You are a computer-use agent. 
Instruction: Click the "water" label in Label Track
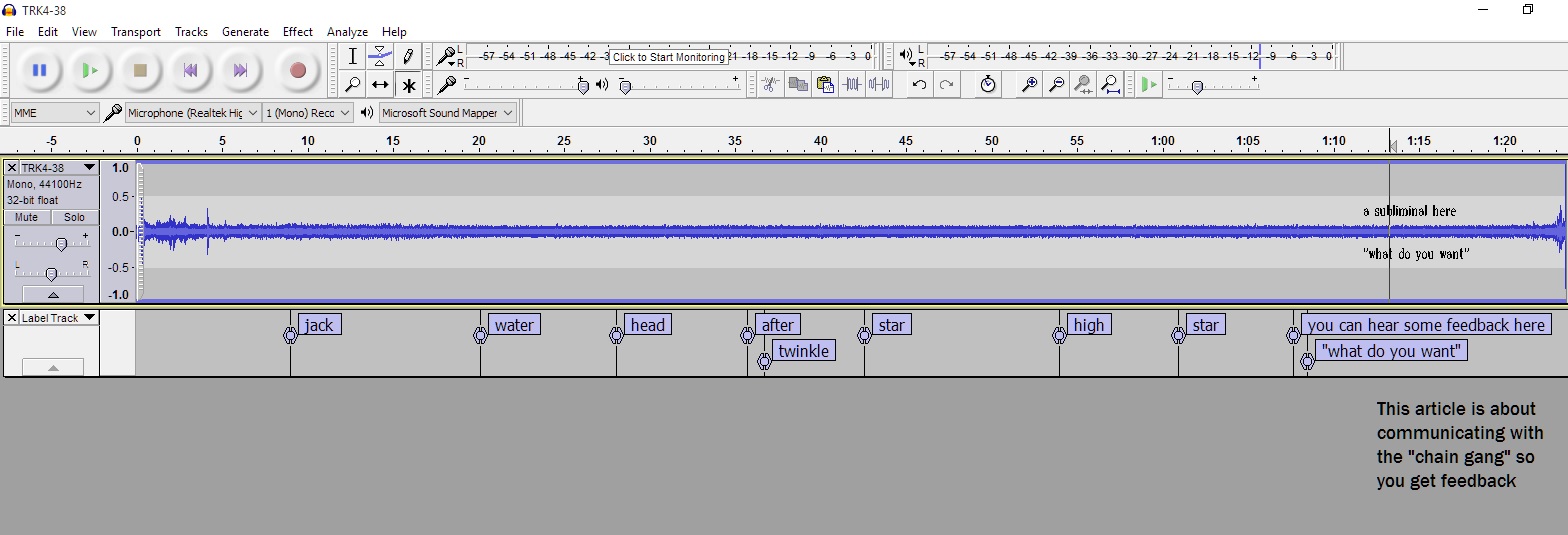pyautogui.click(x=514, y=325)
